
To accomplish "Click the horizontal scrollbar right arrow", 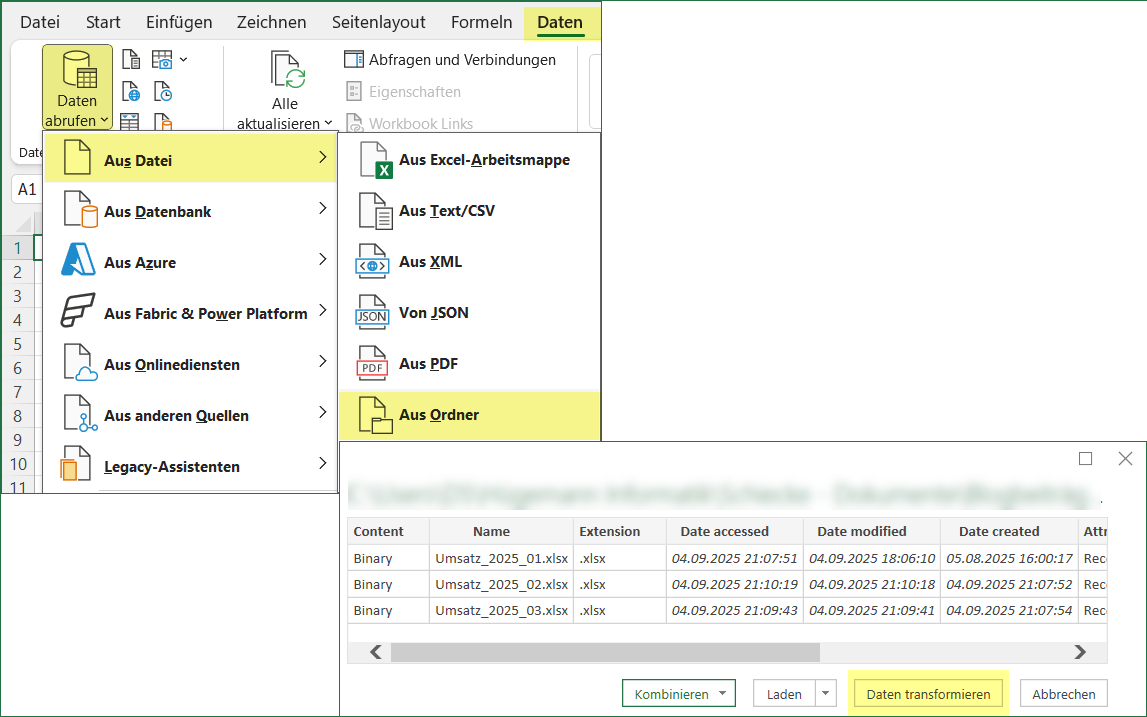I will point(1080,652).
